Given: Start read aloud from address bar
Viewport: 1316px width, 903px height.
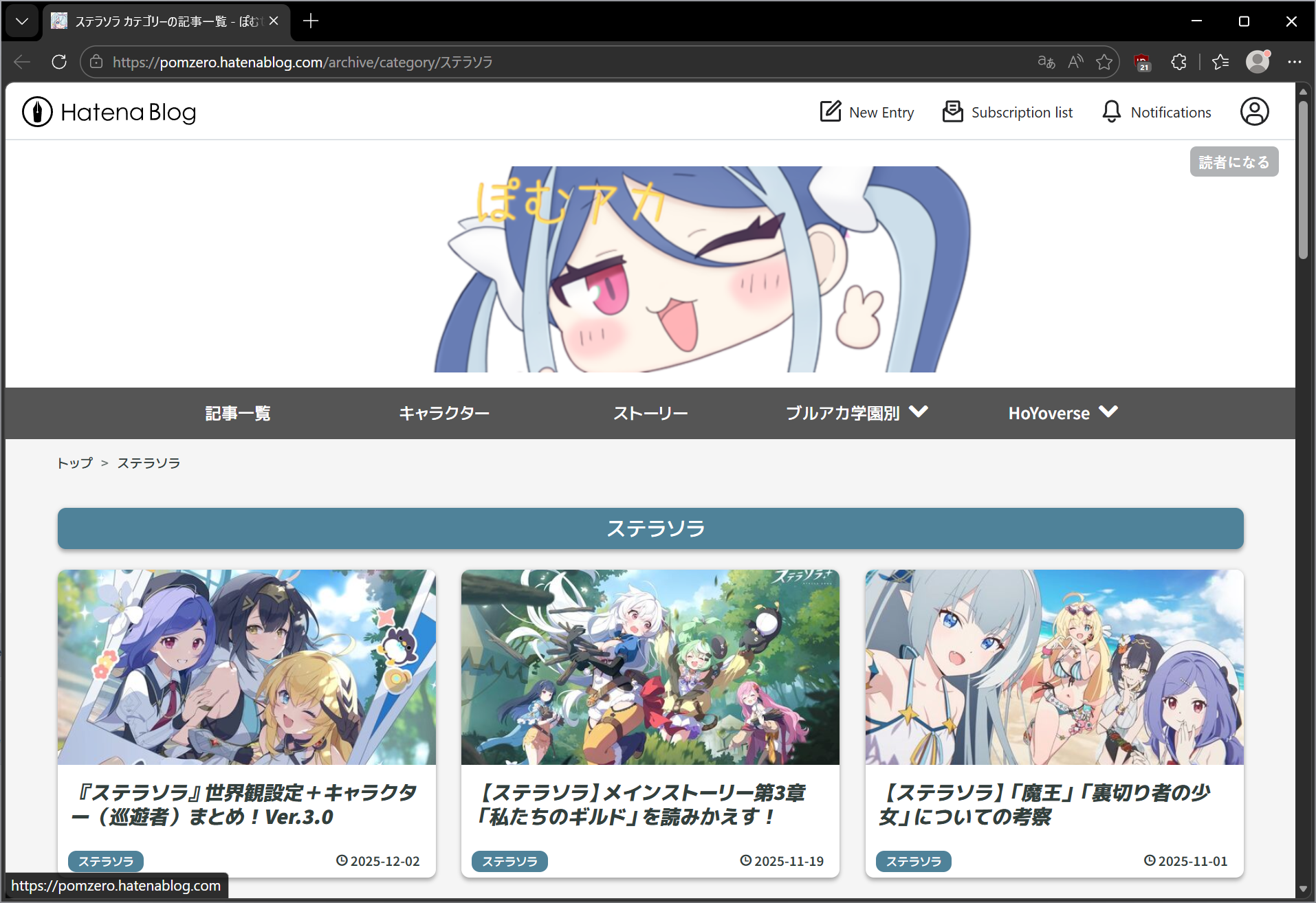Looking at the screenshot, I should tap(1075, 62).
